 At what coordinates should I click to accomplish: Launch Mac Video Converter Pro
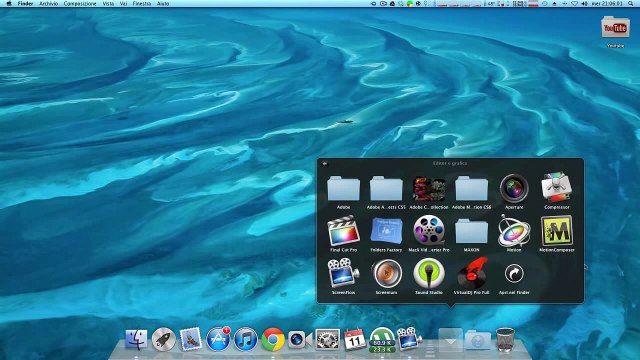(429, 230)
